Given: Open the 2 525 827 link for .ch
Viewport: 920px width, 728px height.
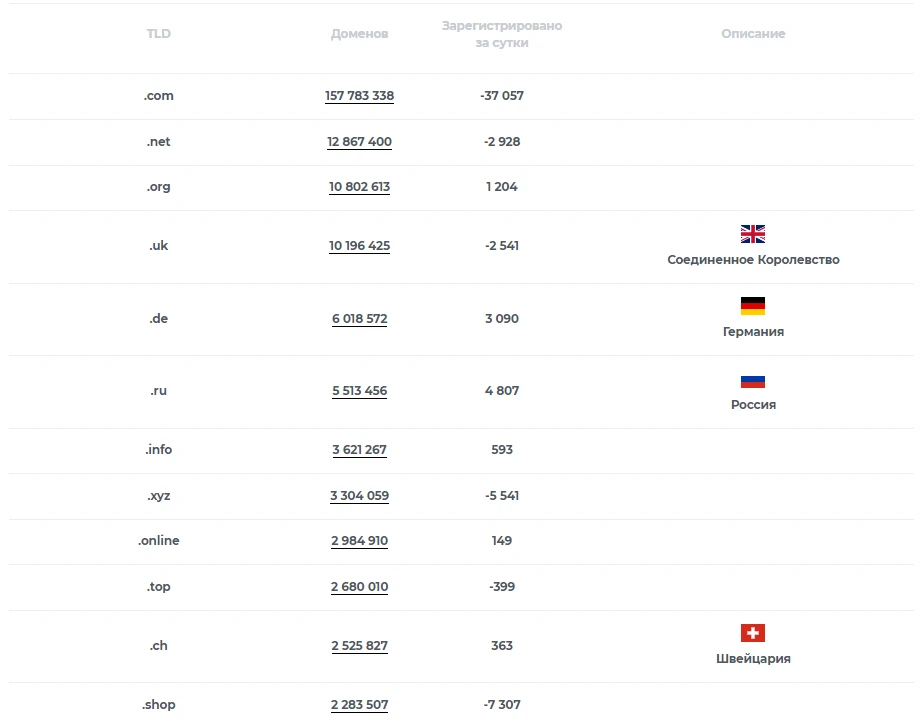Looking at the screenshot, I should coord(360,646).
